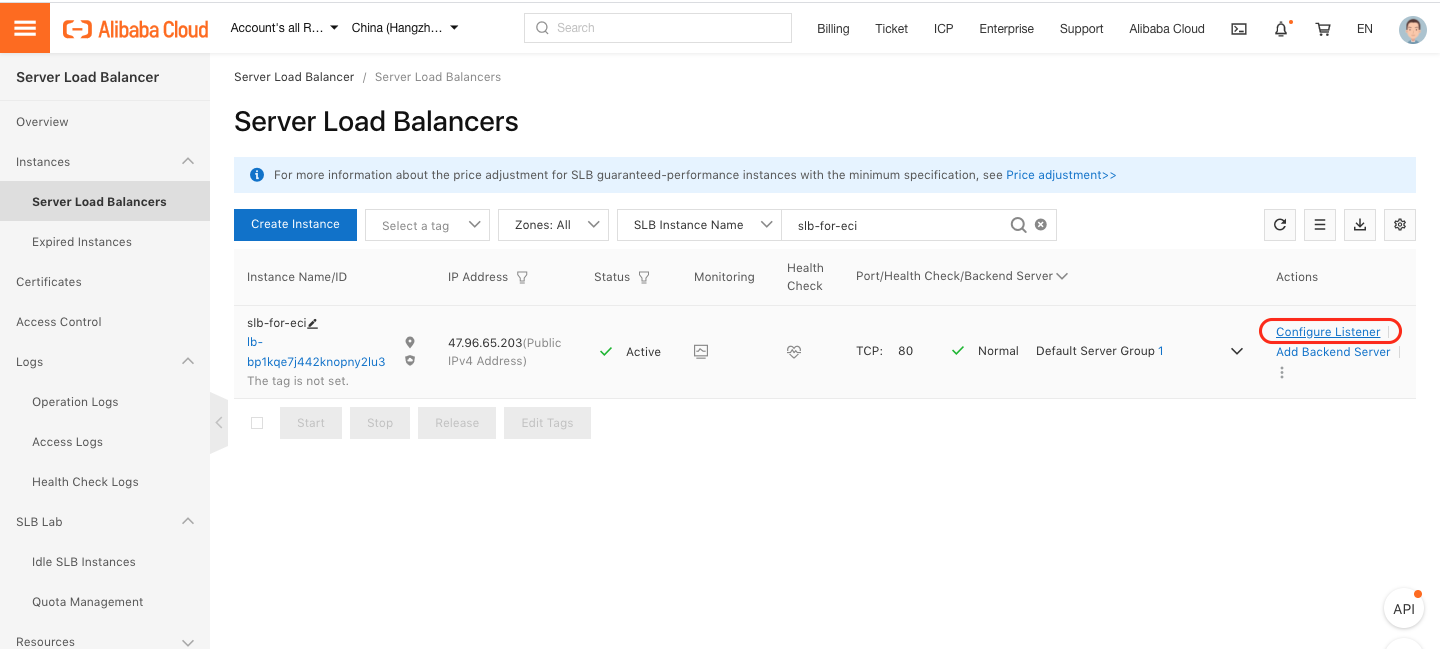The width and height of the screenshot is (1440, 649).
Task: Filter by IP Address funnel icon
Action: [522, 277]
